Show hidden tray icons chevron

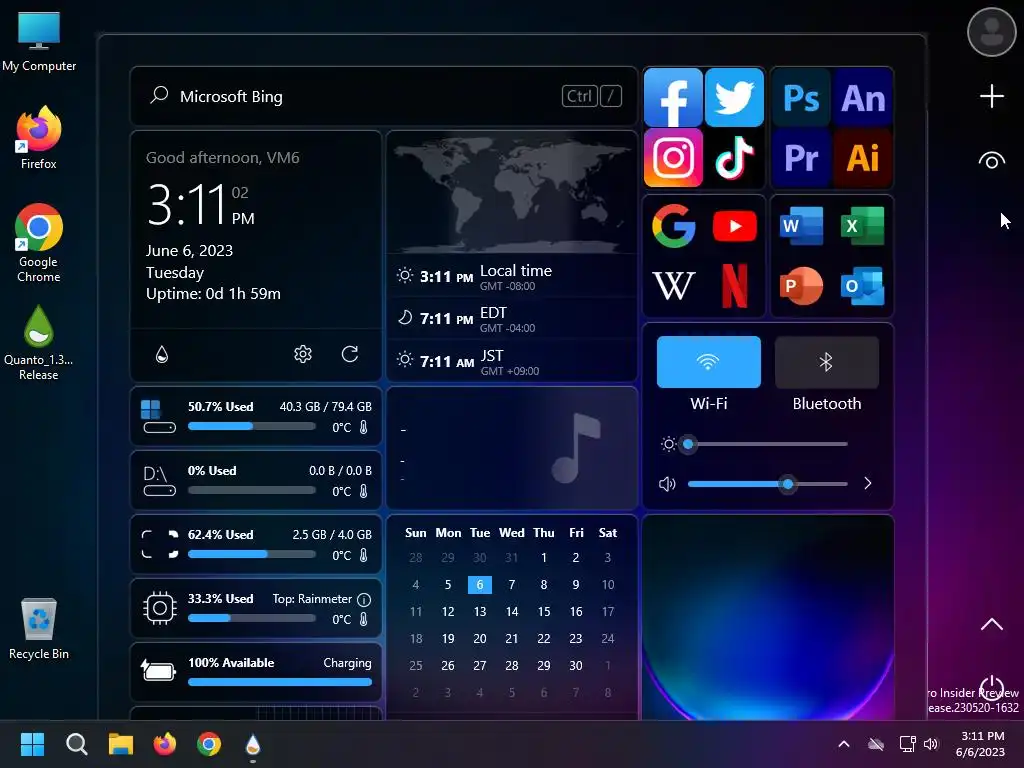[844, 744]
